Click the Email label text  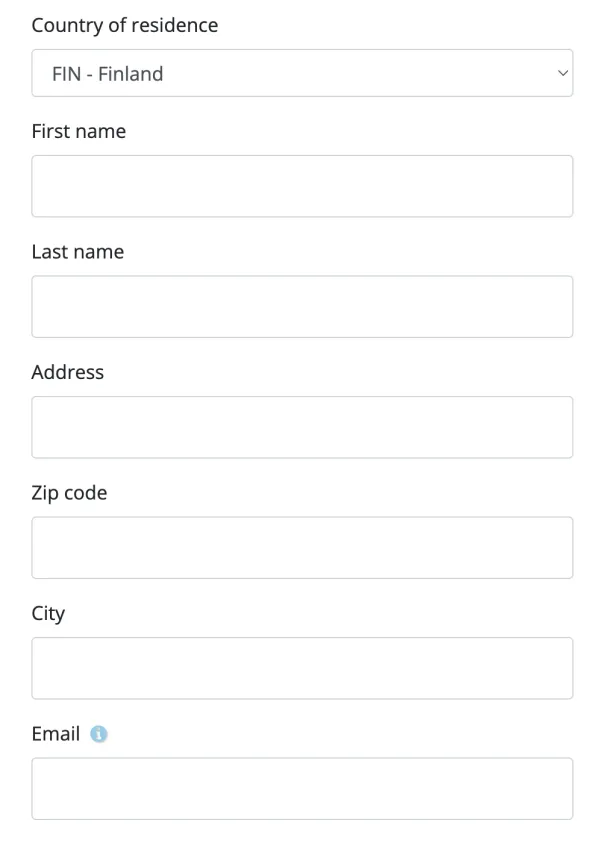(x=53, y=733)
